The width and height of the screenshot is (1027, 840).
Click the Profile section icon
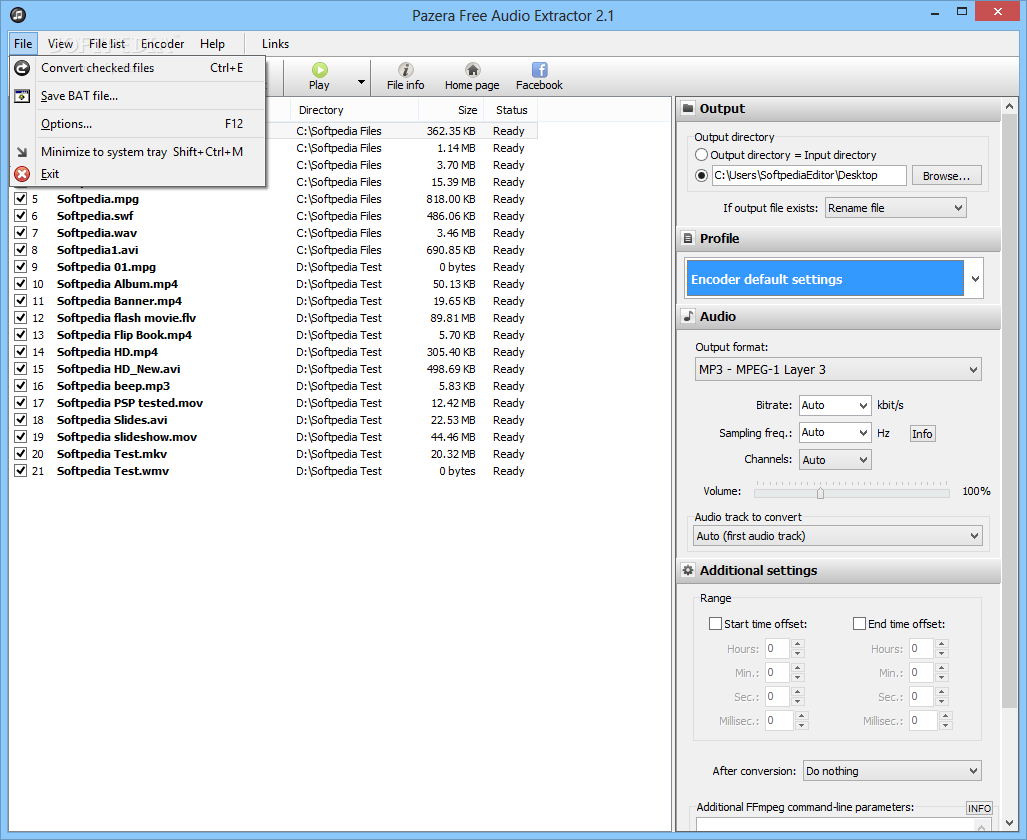[688, 238]
